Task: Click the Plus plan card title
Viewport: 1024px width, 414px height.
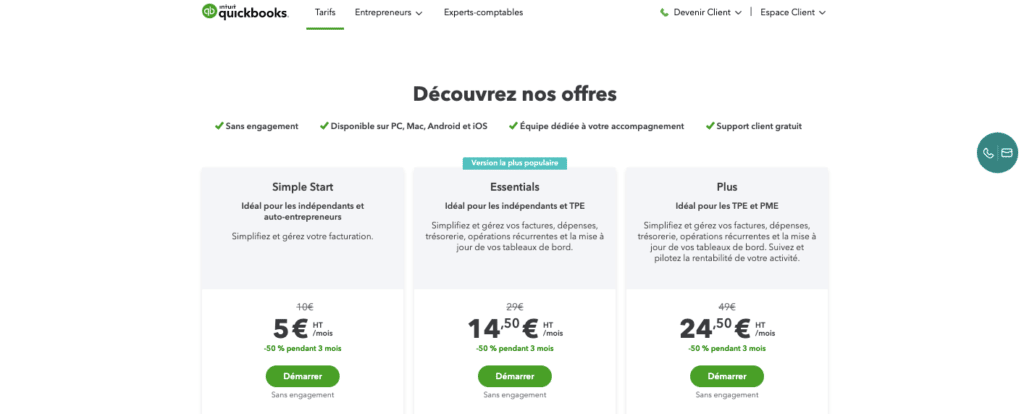Action: (x=727, y=187)
